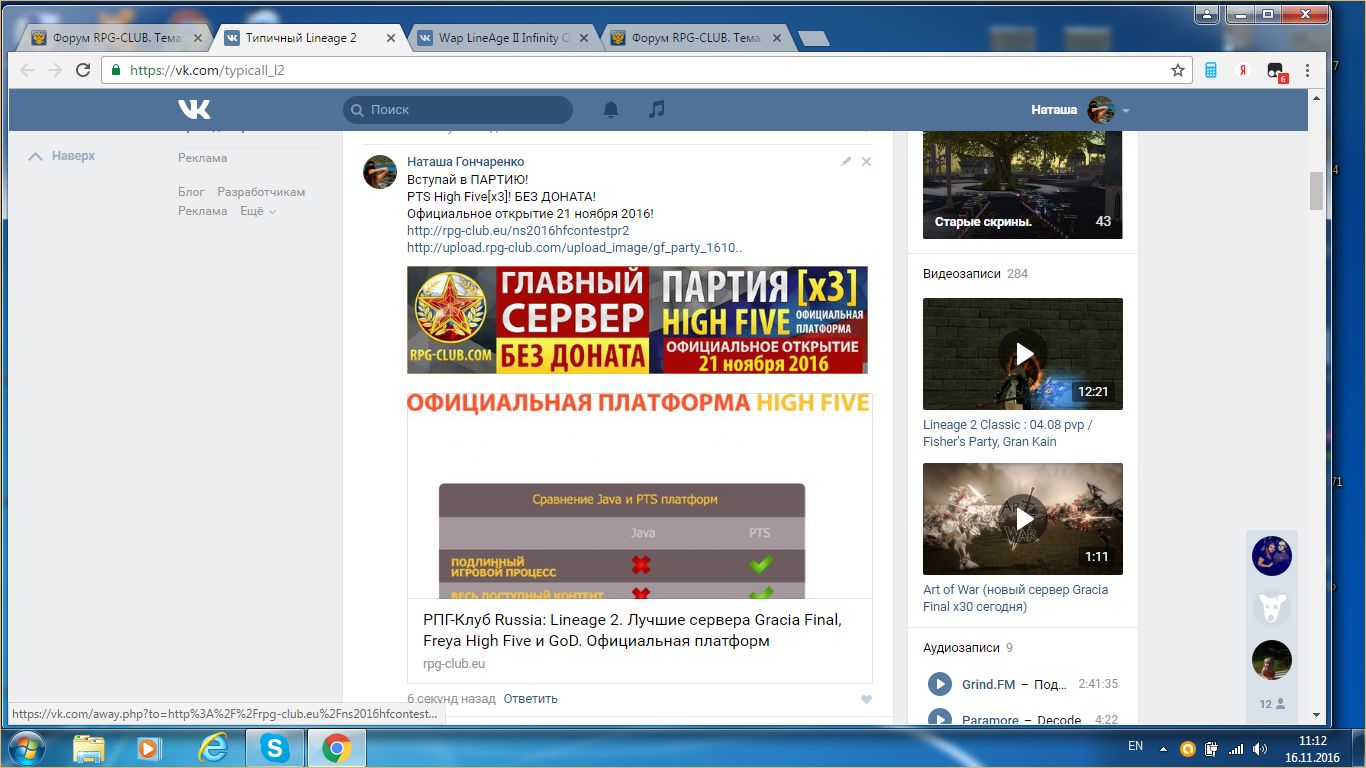1366x768 pixels.
Task: Click the Chrome taskbar icon
Action: point(337,747)
